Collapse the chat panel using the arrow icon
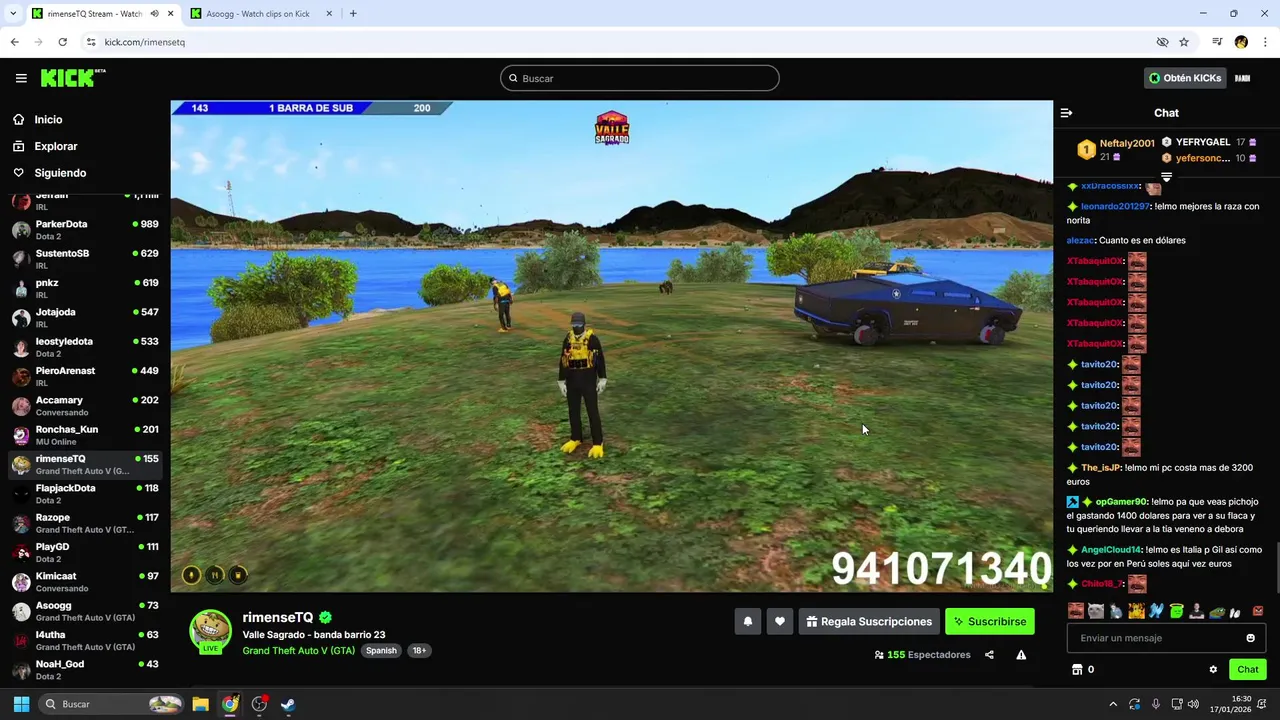Image resolution: width=1280 pixels, height=720 pixels. pyautogui.click(x=1066, y=113)
